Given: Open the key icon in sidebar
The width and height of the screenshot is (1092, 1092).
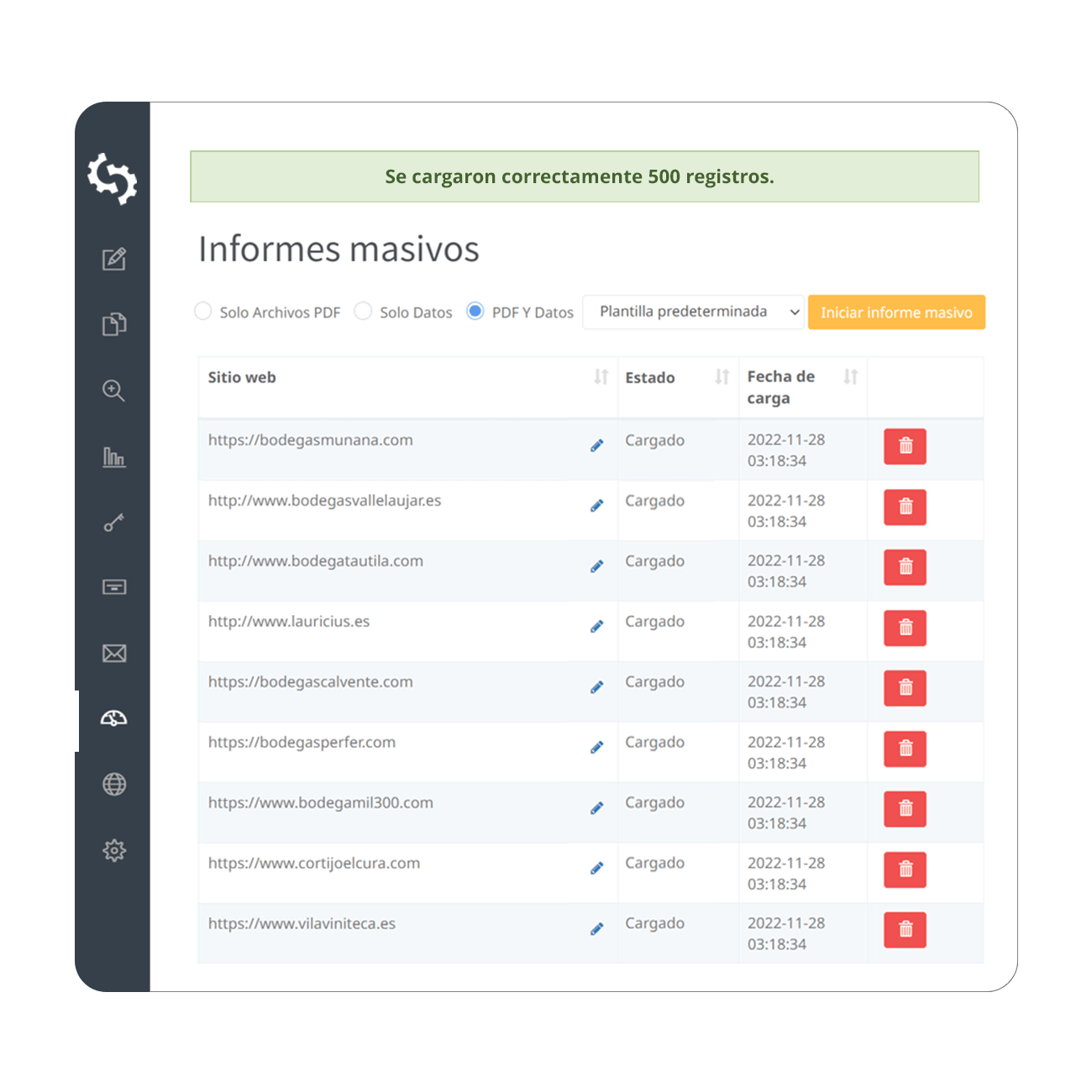Looking at the screenshot, I should pos(114,522).
